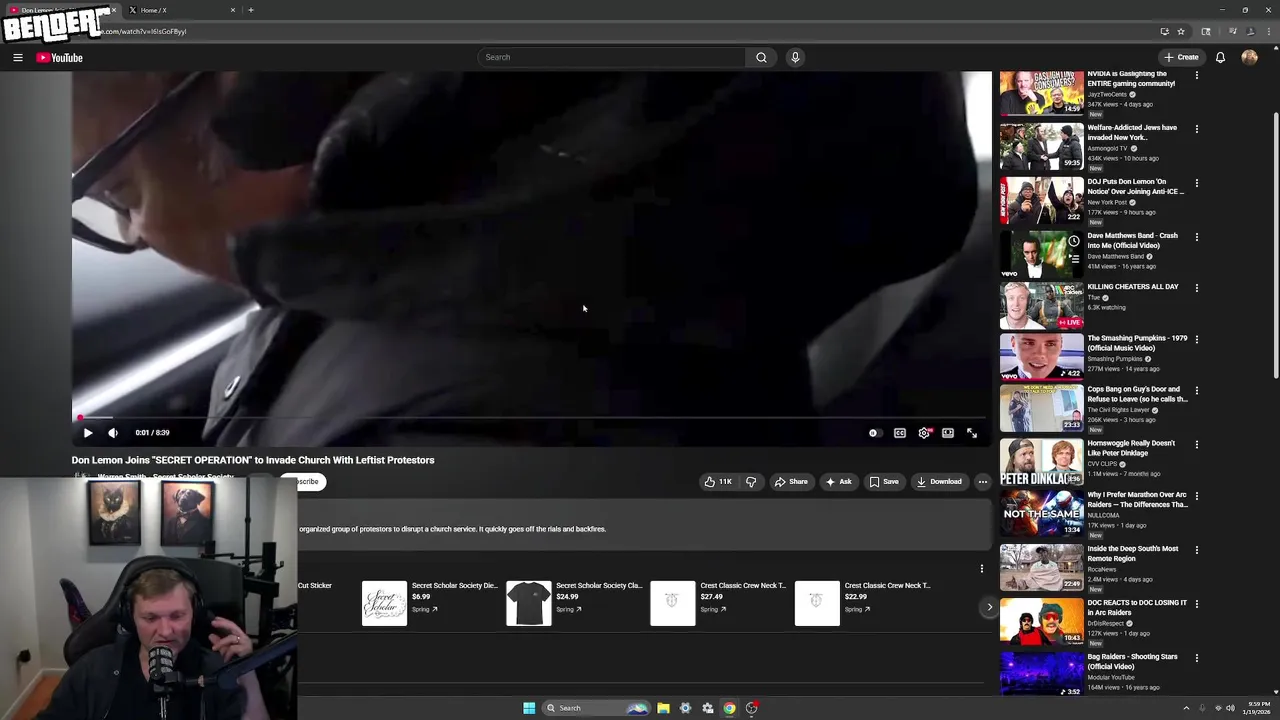
Task: Click the Create button
Action: 1181,57
